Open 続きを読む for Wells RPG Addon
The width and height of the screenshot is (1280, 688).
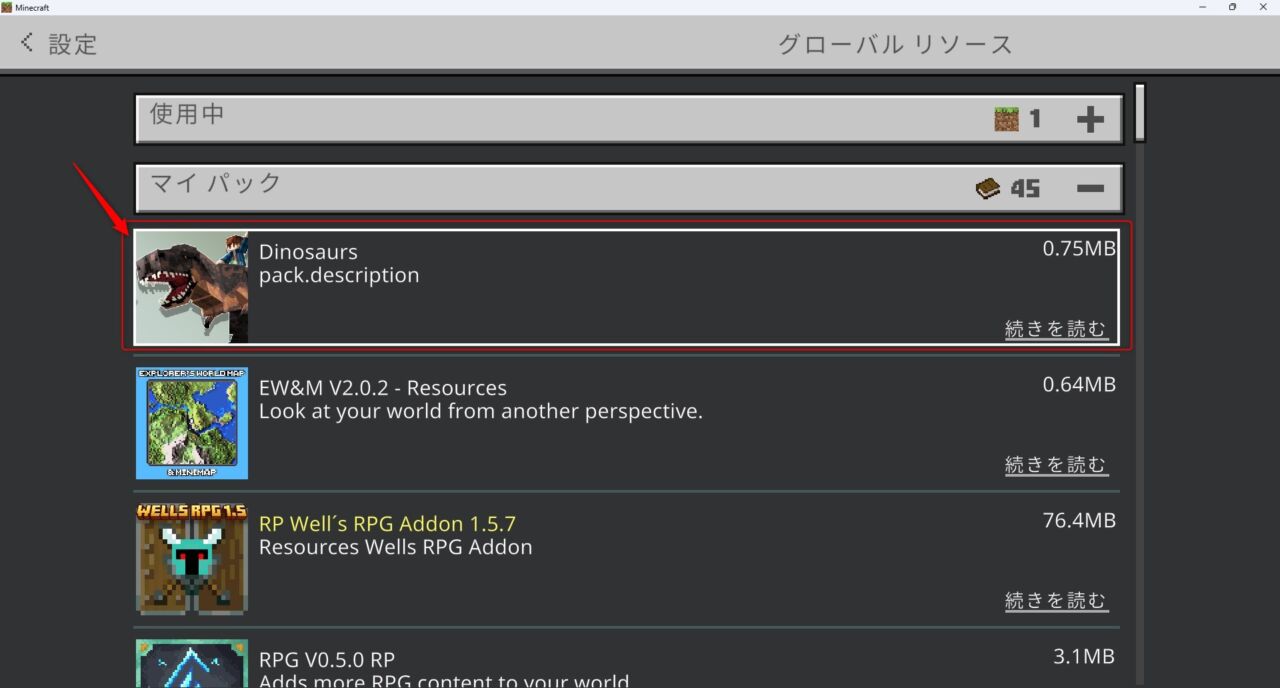point(1056,599)
